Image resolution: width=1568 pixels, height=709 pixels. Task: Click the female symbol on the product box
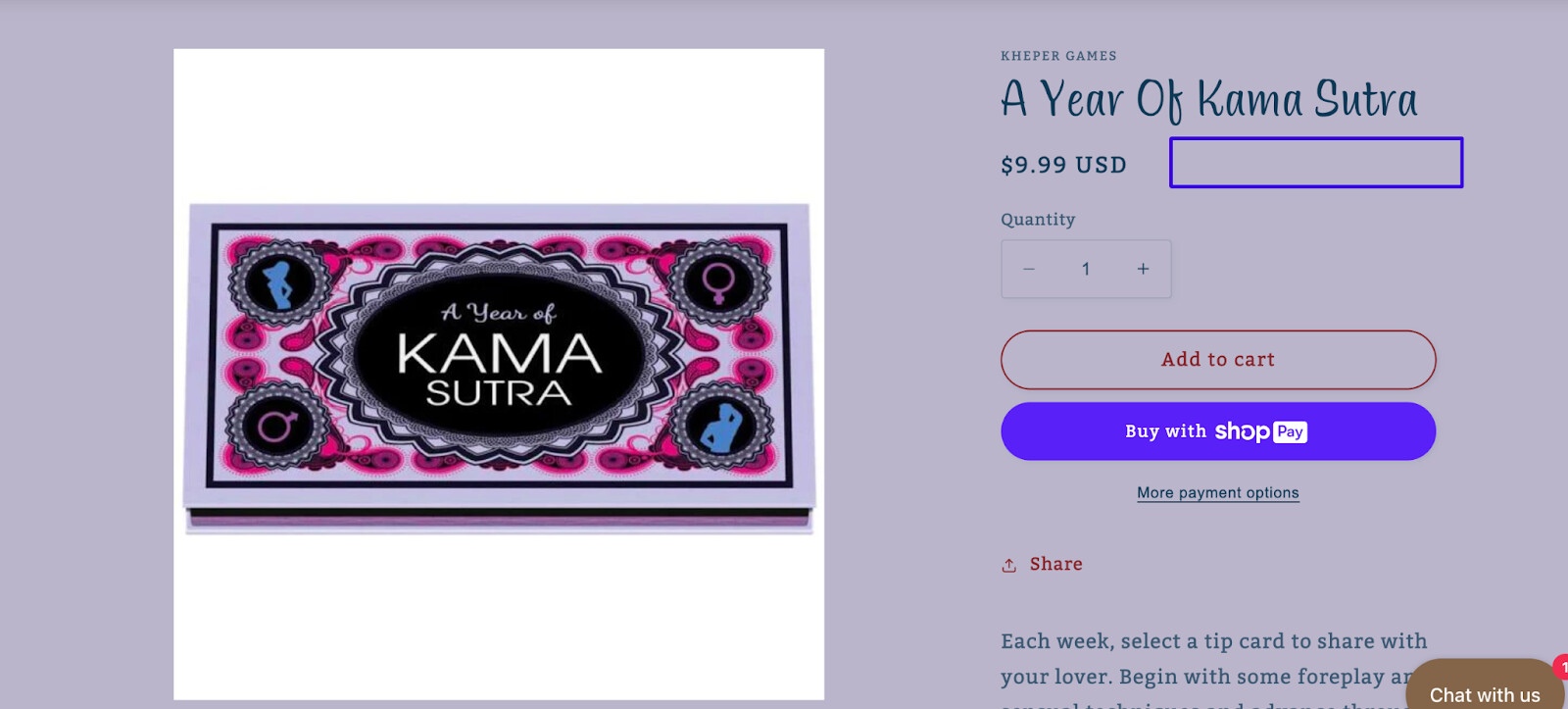pyautogui.click(x=718, y=283)
